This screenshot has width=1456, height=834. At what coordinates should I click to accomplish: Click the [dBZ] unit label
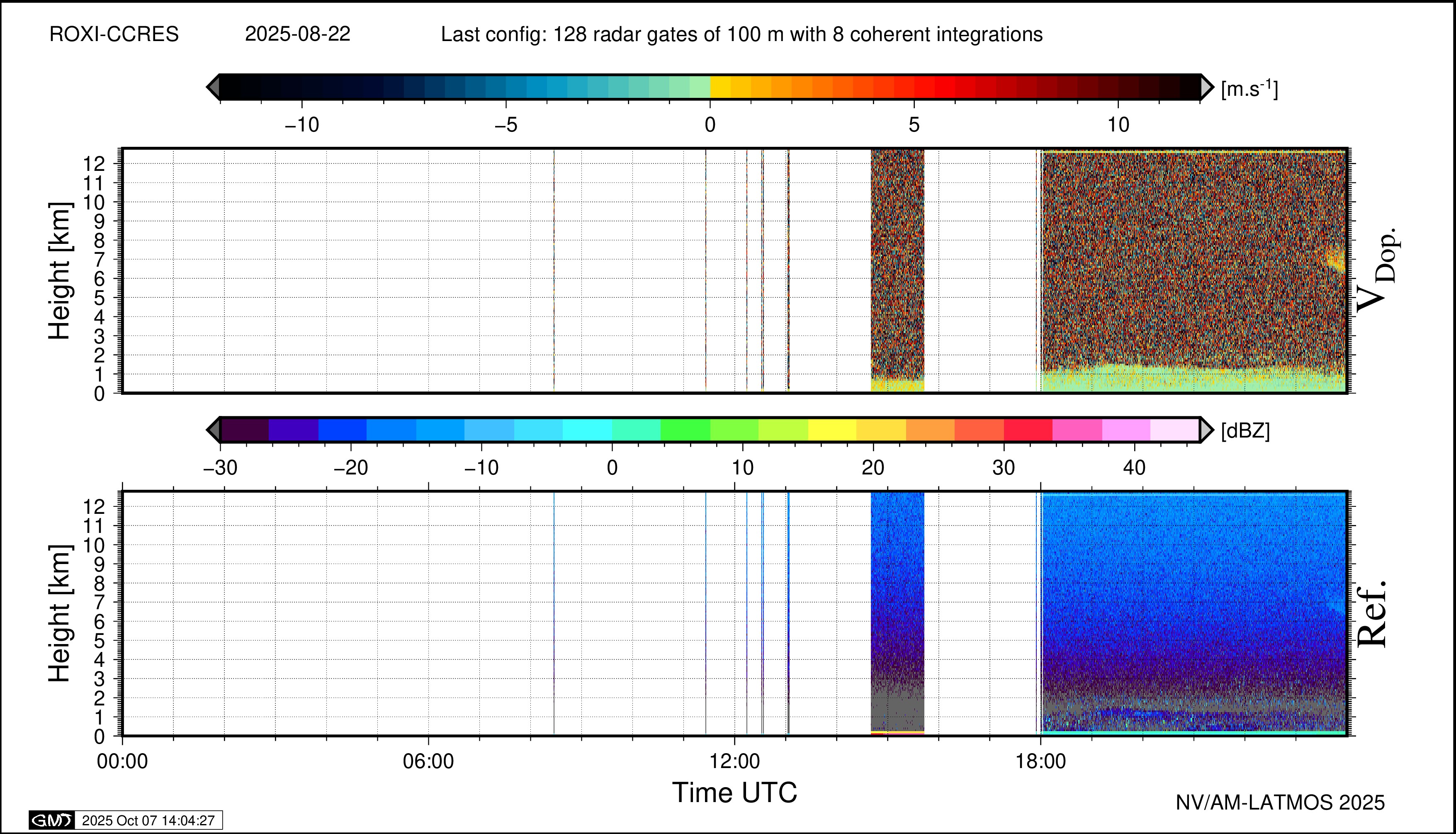point(1245,431)
